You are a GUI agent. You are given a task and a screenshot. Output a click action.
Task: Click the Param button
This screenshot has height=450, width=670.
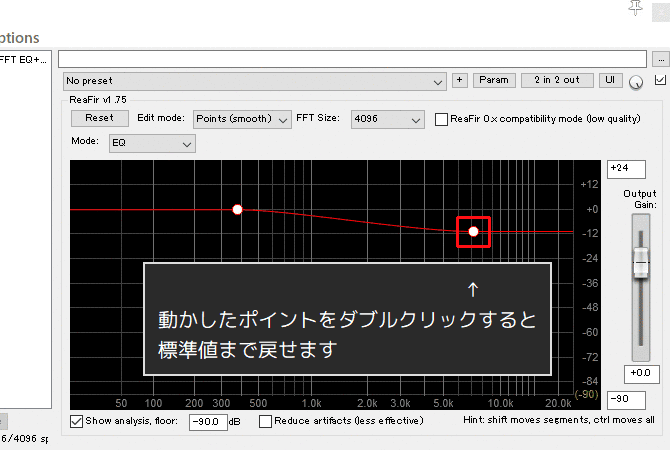pyautogui.click(x=492, y=80)
